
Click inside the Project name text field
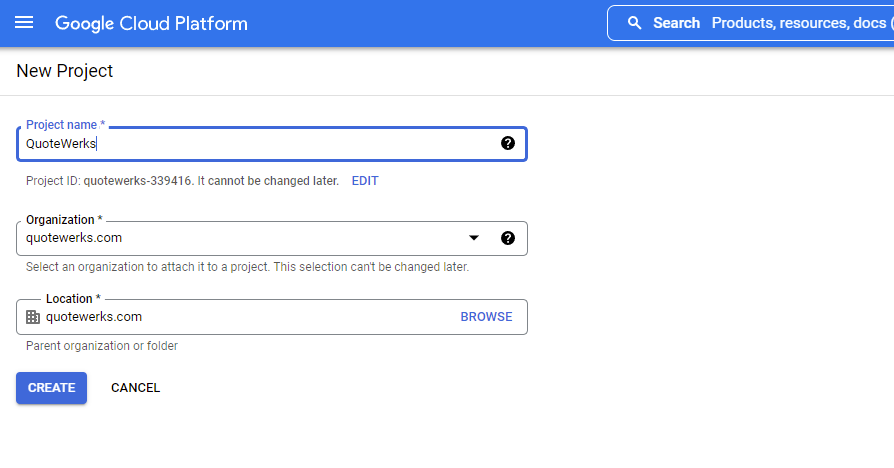[x=250, y=143]
